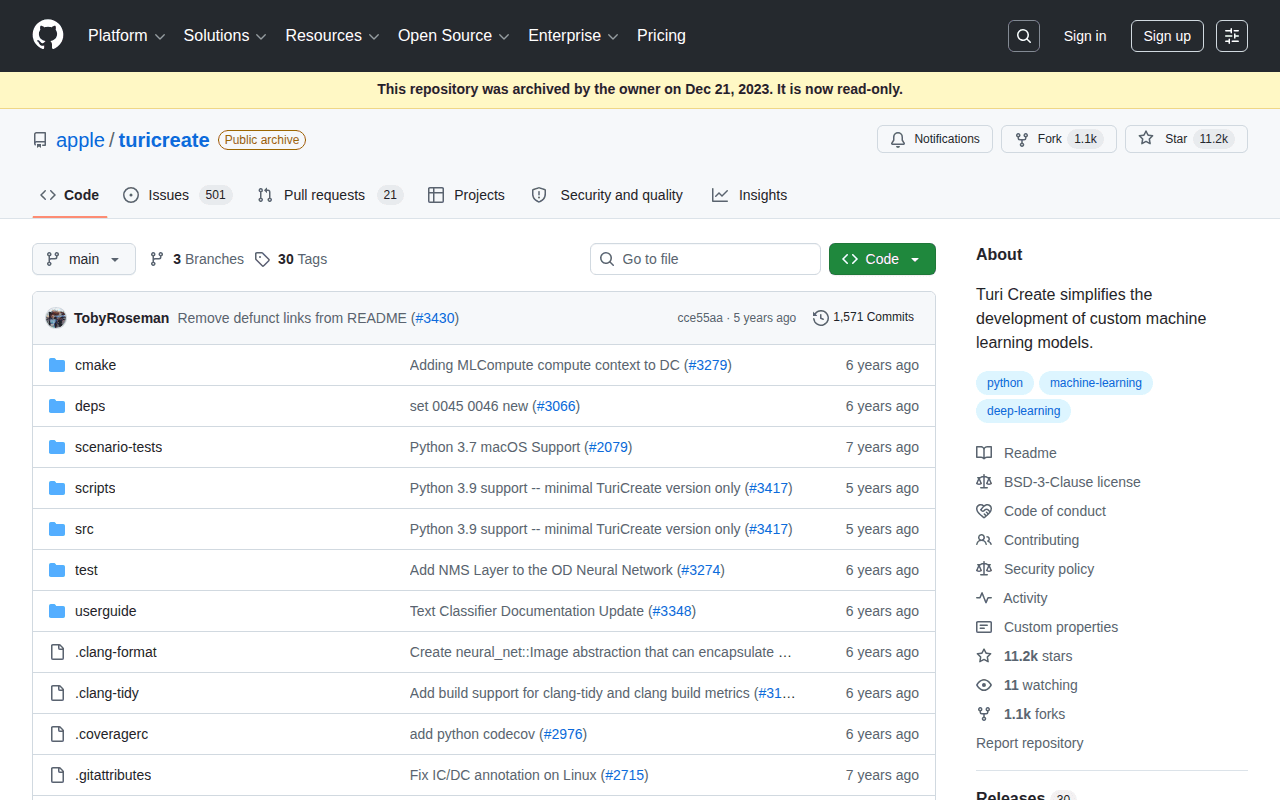Screen dimensions: 1280x800
Task: Click the src folder icon
Action: (57, 529)
